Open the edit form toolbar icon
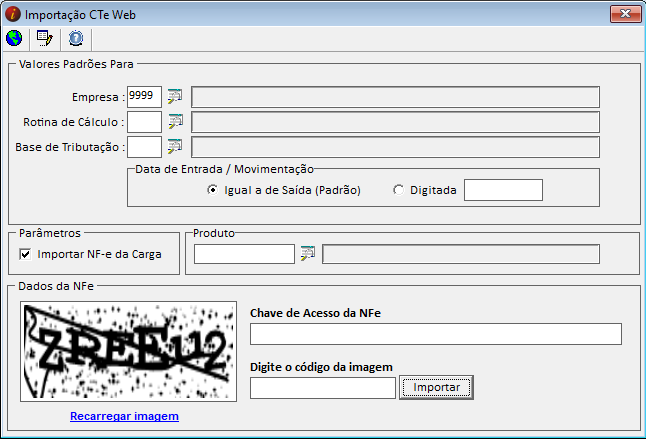646x439 pixels. click(x=44, y=38)
